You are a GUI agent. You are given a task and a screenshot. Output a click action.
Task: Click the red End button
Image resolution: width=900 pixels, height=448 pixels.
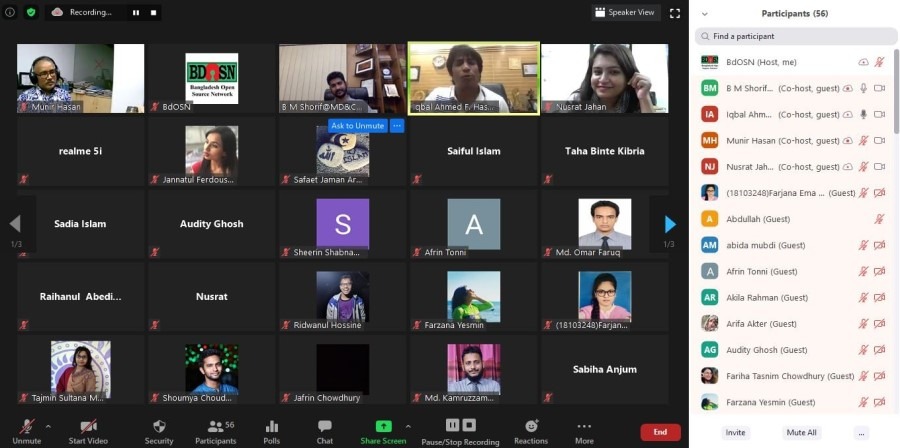[660, 432]
